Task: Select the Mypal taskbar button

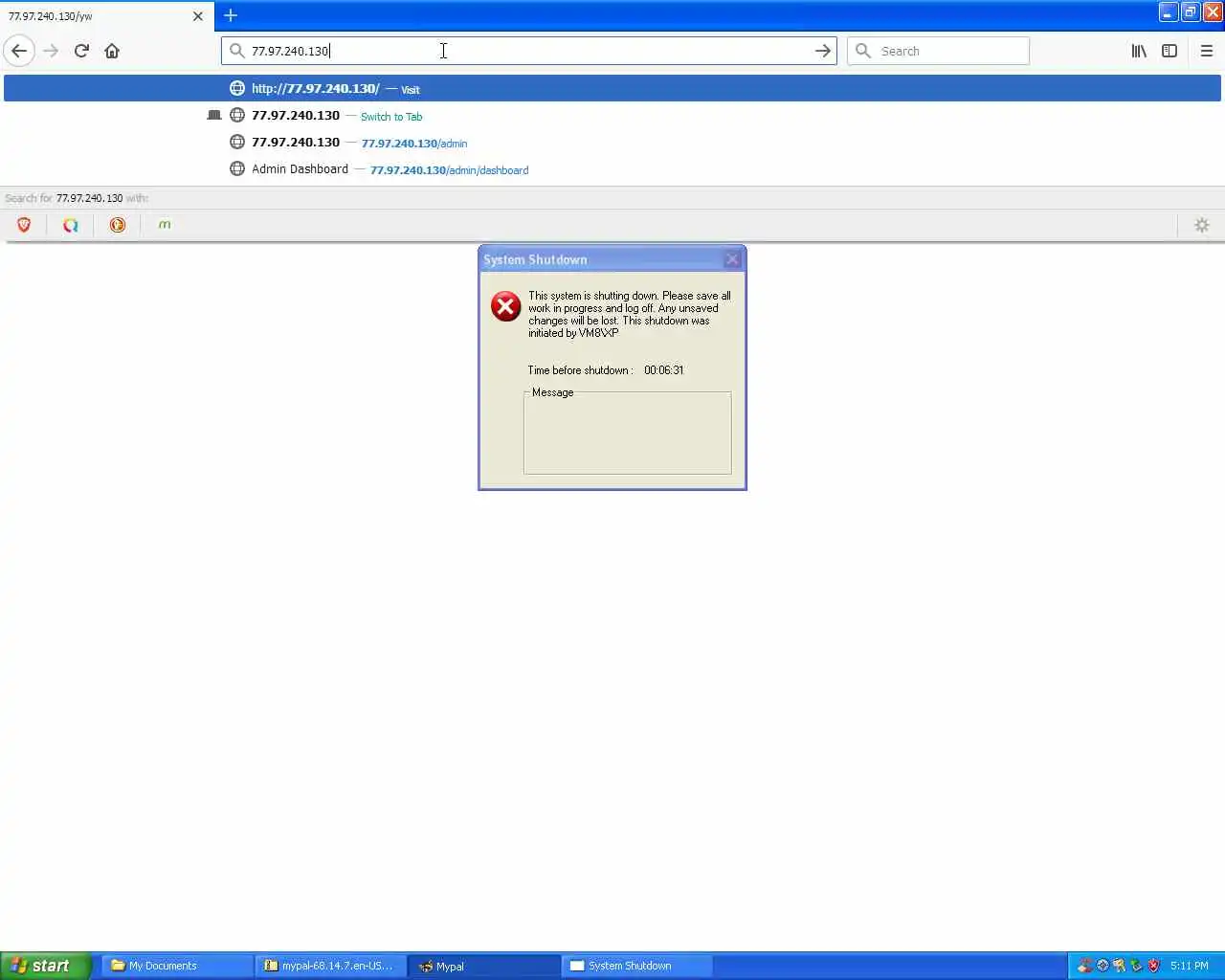Action: coord(483,966)
